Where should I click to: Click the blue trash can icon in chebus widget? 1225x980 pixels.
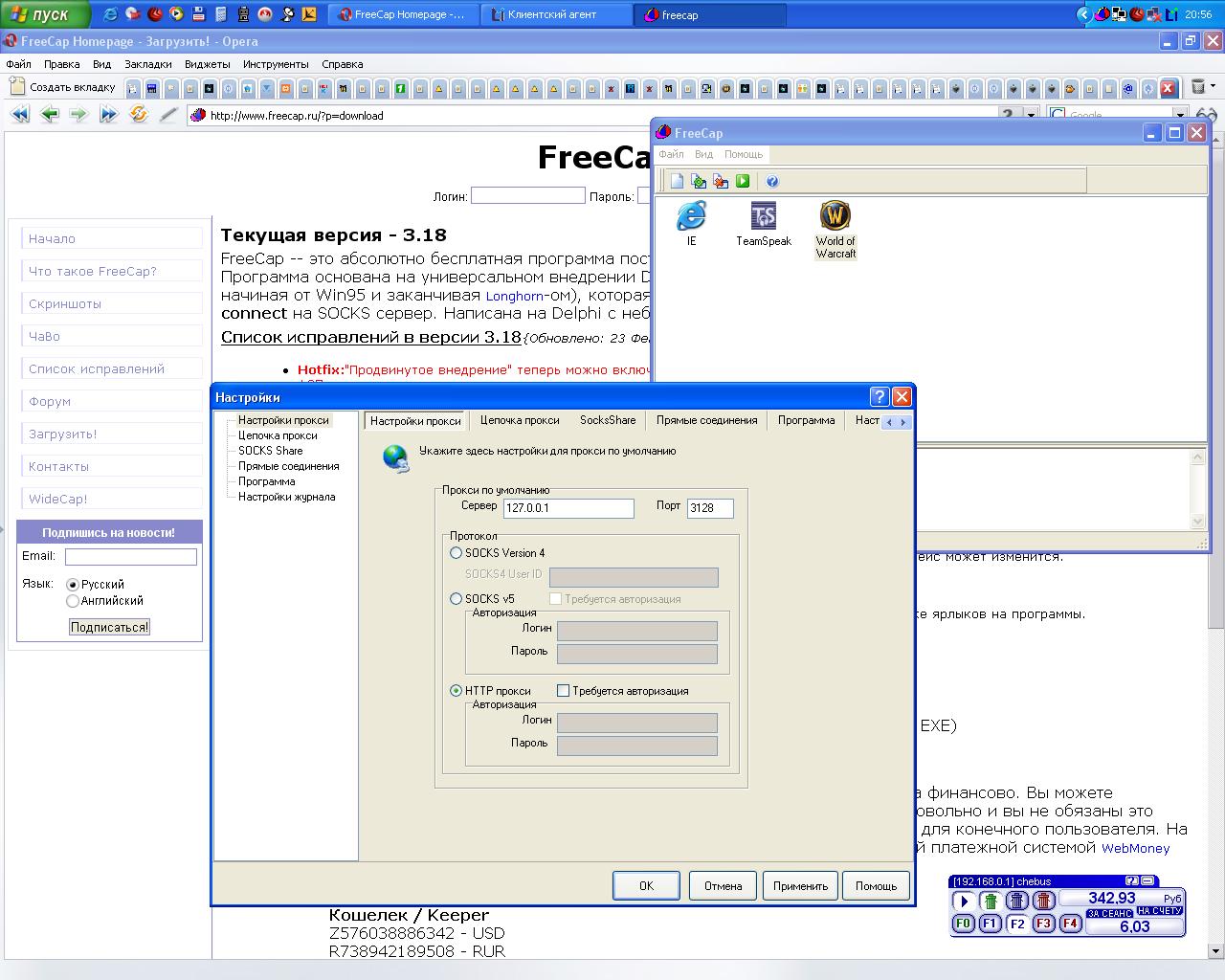click(1017, 901)
